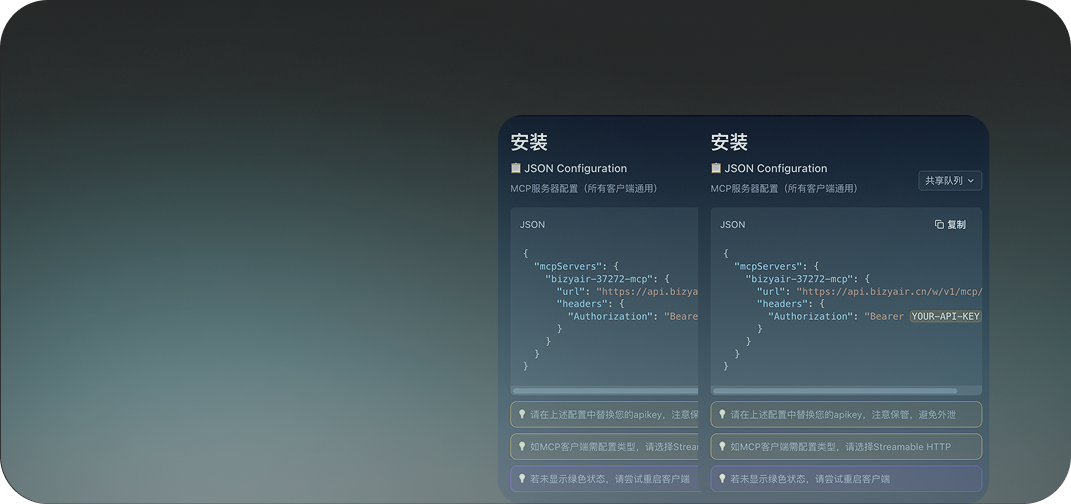The width and height of the screenshot is (1071, 504).
Task: Select the YOUR-API-KEY placeholder in code
Action: 945,316
